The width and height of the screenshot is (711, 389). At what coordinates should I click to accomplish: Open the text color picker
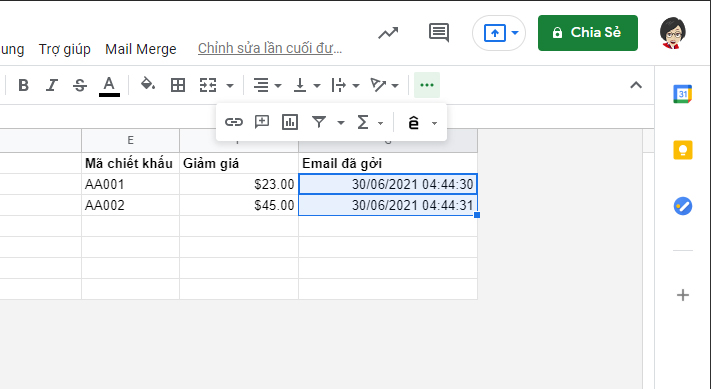tap(109, 85)
